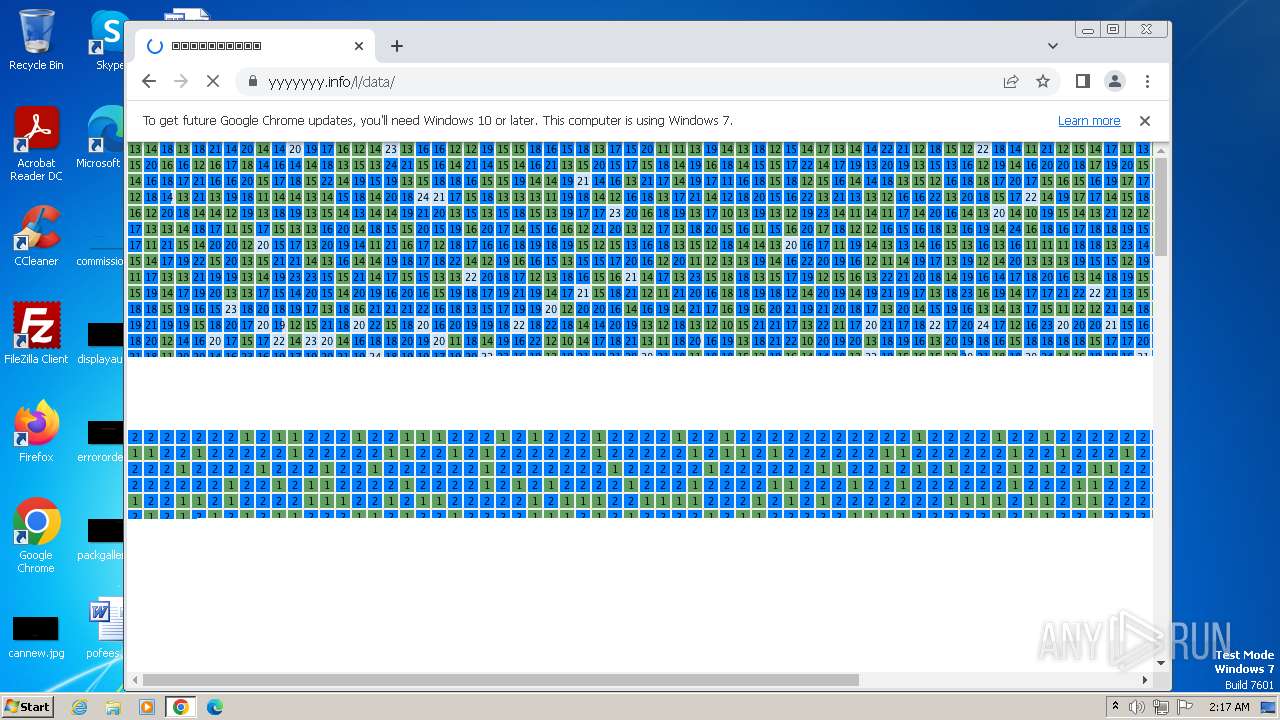Expand the tab search chevron

click(x=1052, y=46)
